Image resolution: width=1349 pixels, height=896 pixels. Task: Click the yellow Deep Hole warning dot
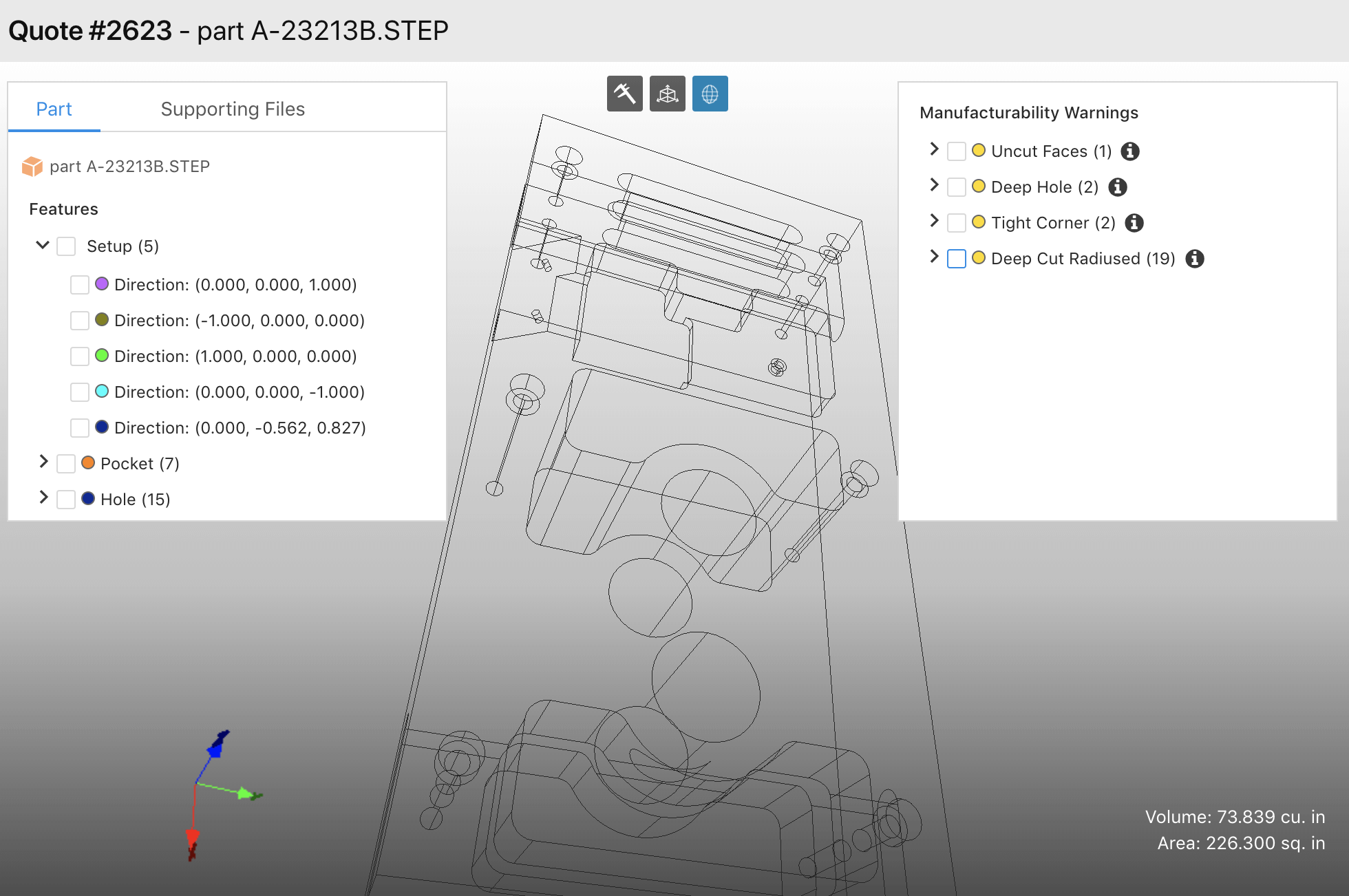(x=979, y=186)
